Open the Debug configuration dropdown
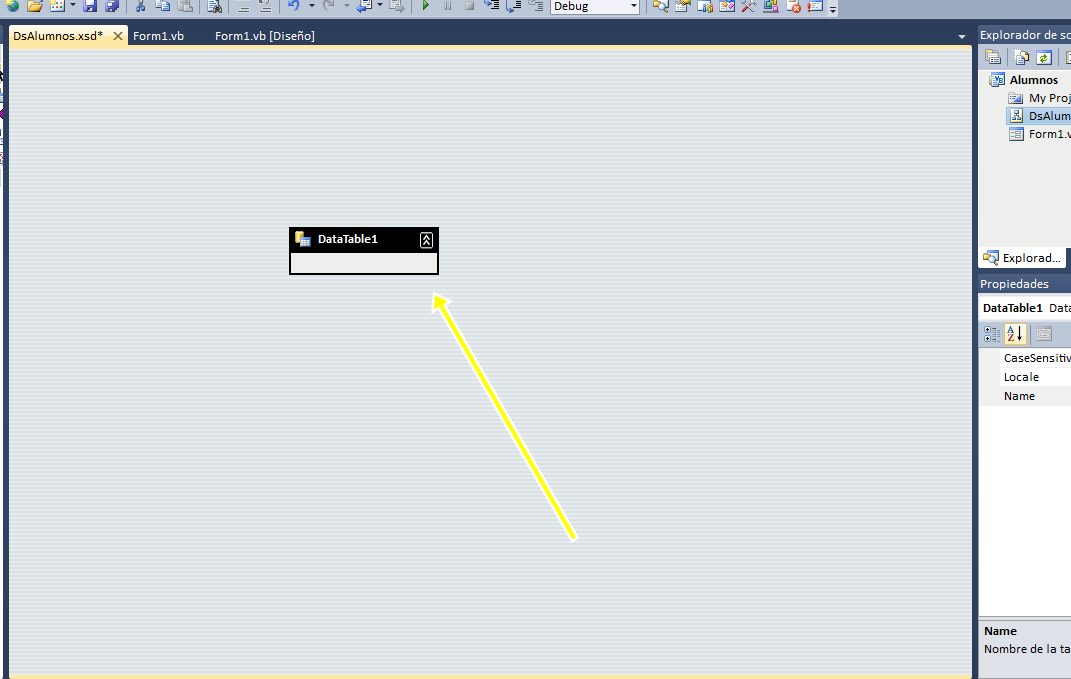 632,8
